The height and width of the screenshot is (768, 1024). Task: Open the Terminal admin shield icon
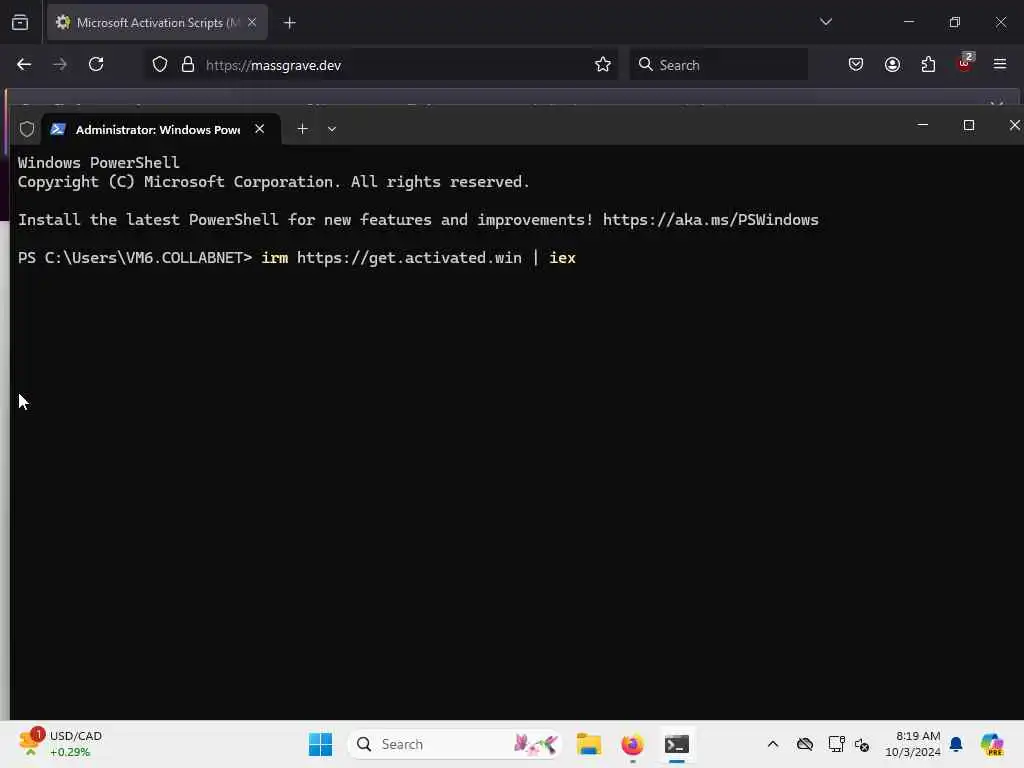[27, 129]
